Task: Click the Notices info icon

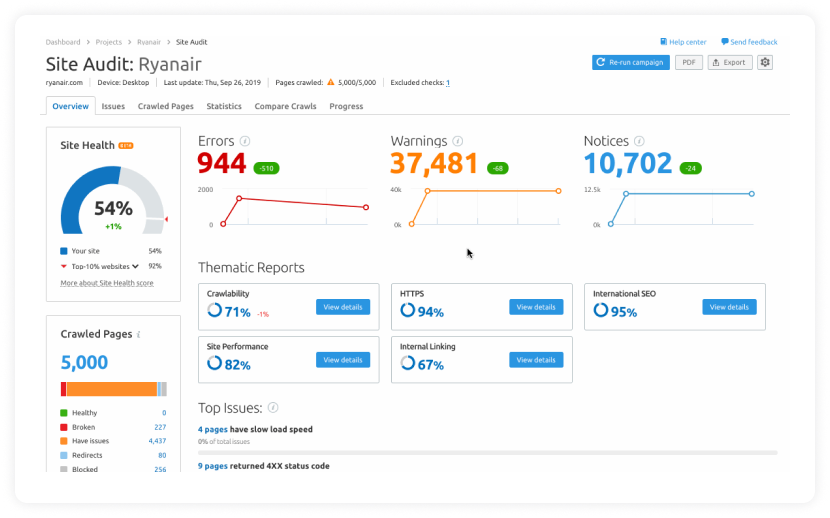Action: click(x=639, y=141)
